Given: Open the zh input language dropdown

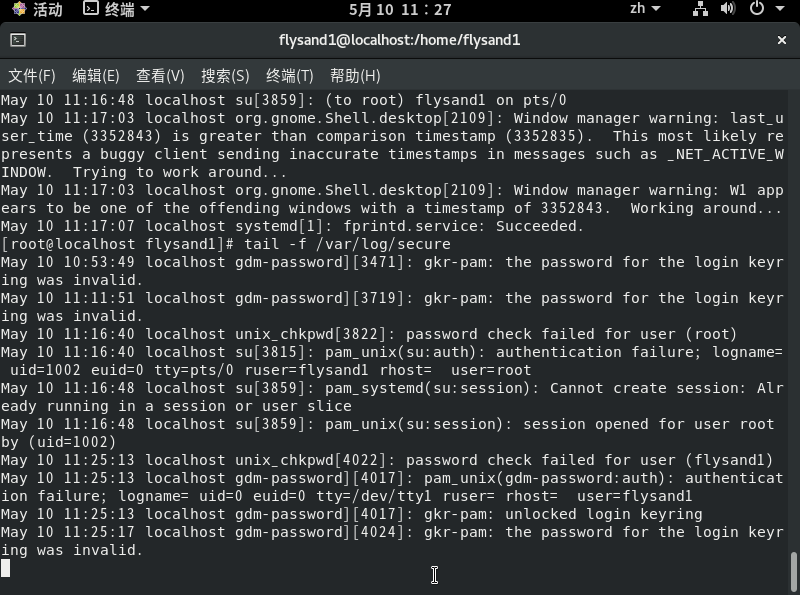Looking at the screenshot, I should (644, 9).
